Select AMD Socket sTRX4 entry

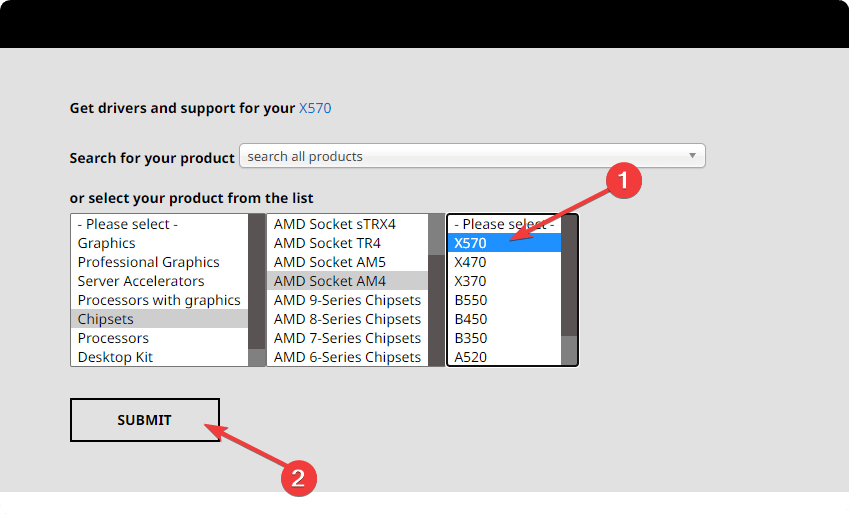[334, 224]
